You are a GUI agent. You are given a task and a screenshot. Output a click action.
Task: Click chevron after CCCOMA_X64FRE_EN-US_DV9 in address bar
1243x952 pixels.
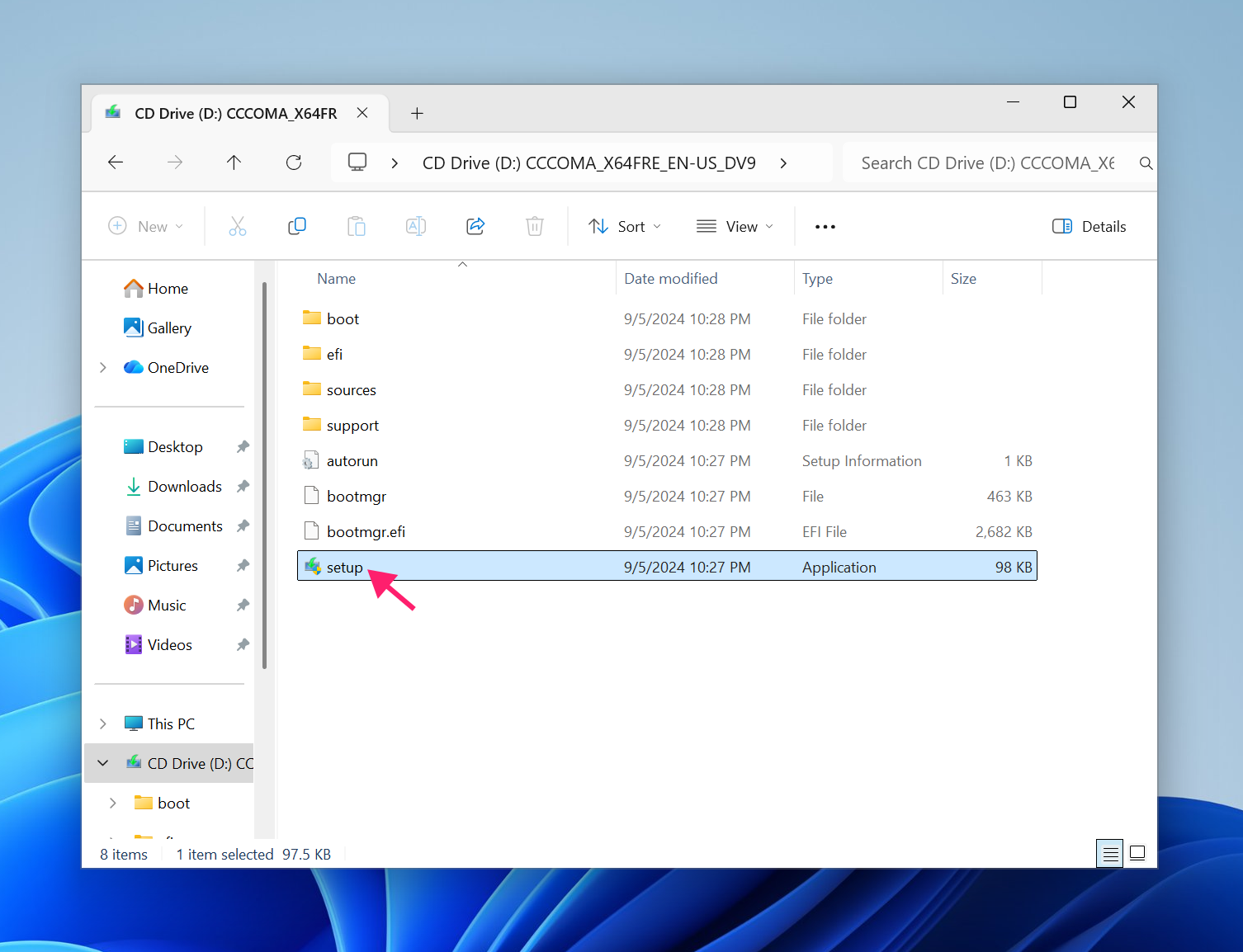click(783, 163)
